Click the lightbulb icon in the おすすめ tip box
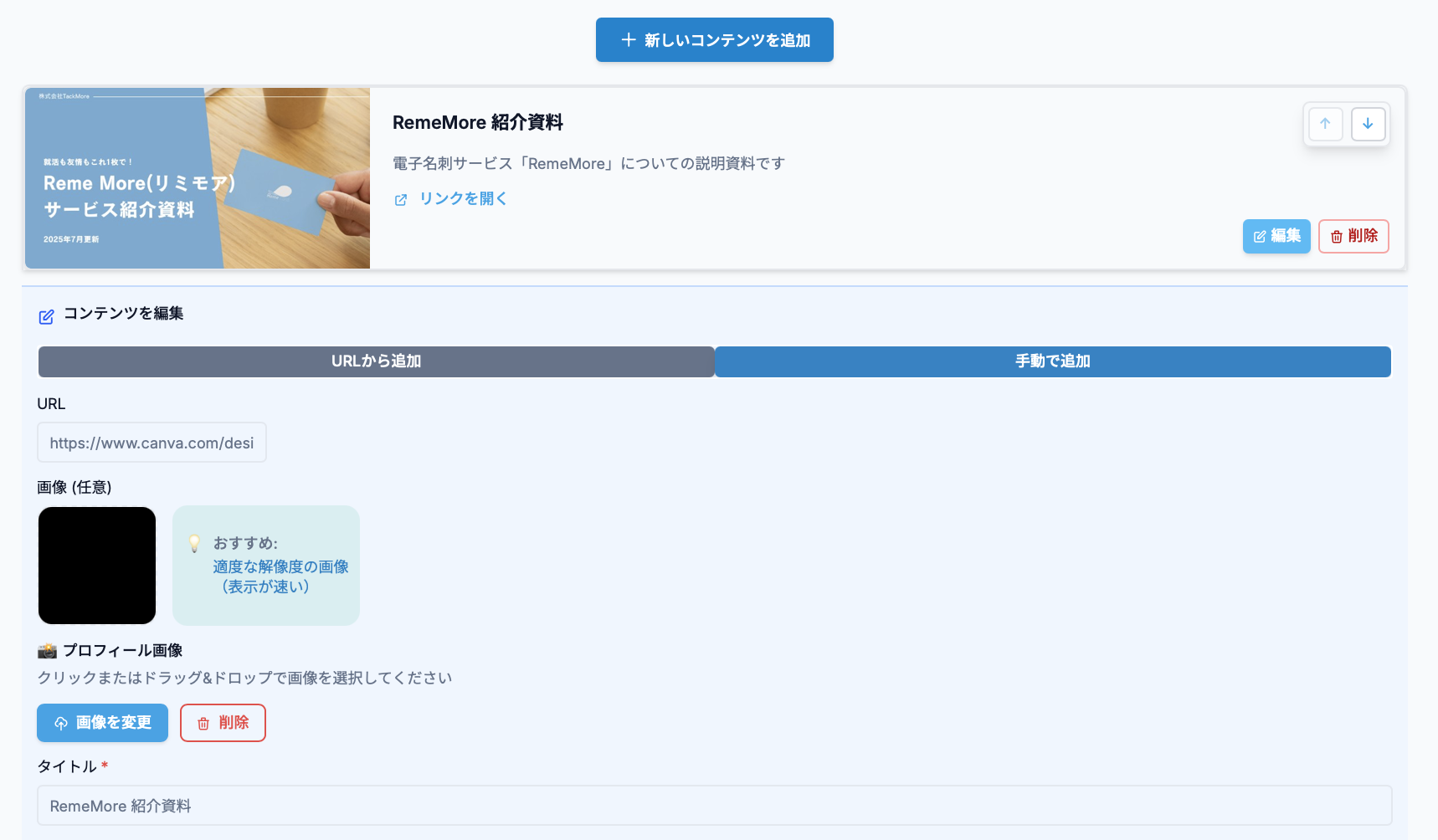 (195, 544)
